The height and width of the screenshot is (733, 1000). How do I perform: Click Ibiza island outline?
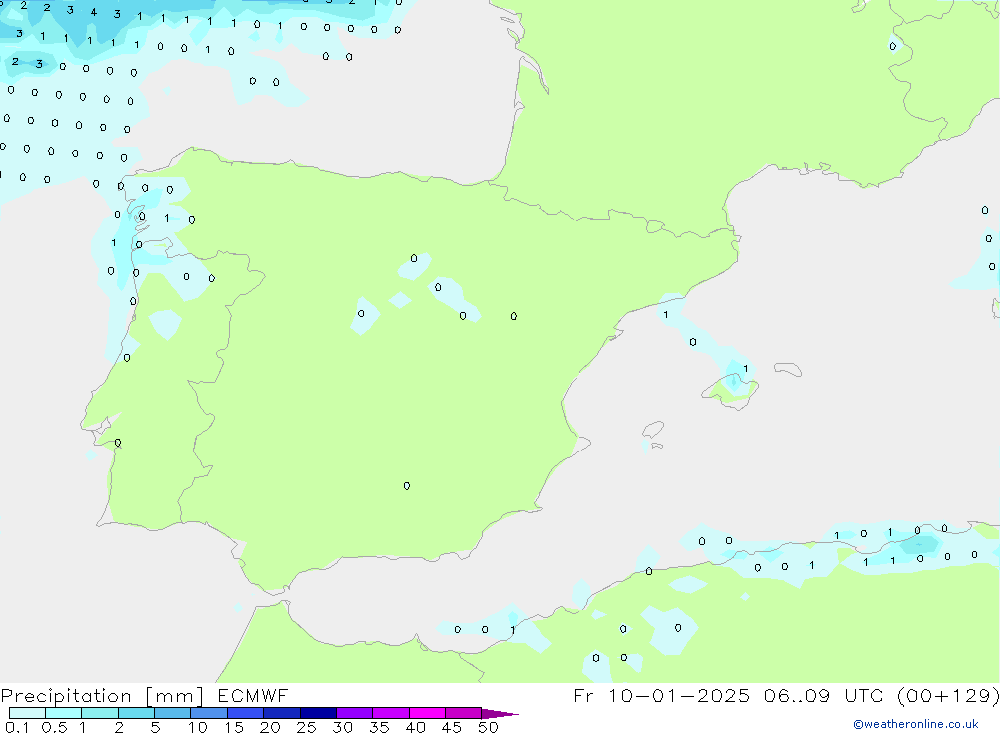tap(653, 430)
